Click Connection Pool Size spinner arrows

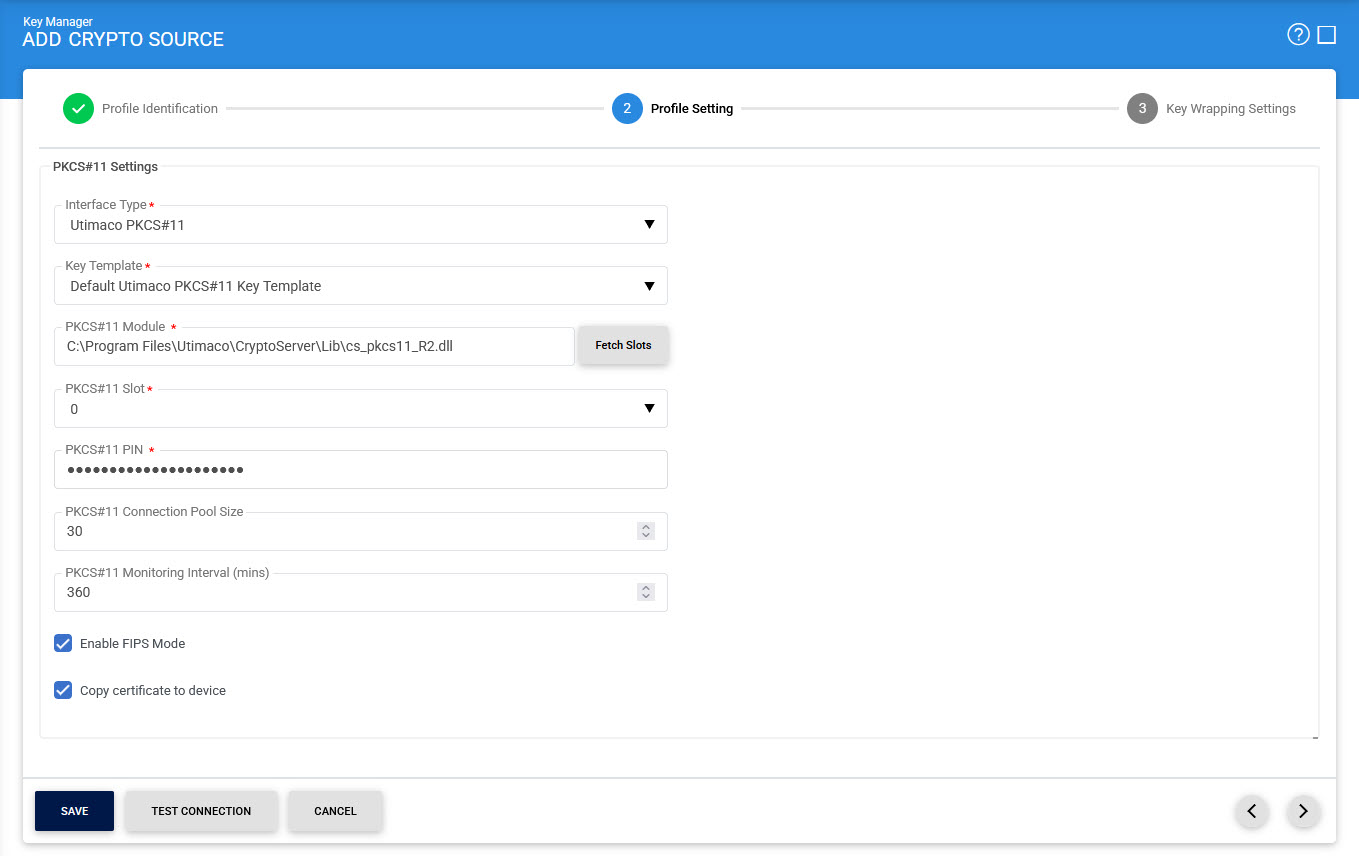point(646,531)
